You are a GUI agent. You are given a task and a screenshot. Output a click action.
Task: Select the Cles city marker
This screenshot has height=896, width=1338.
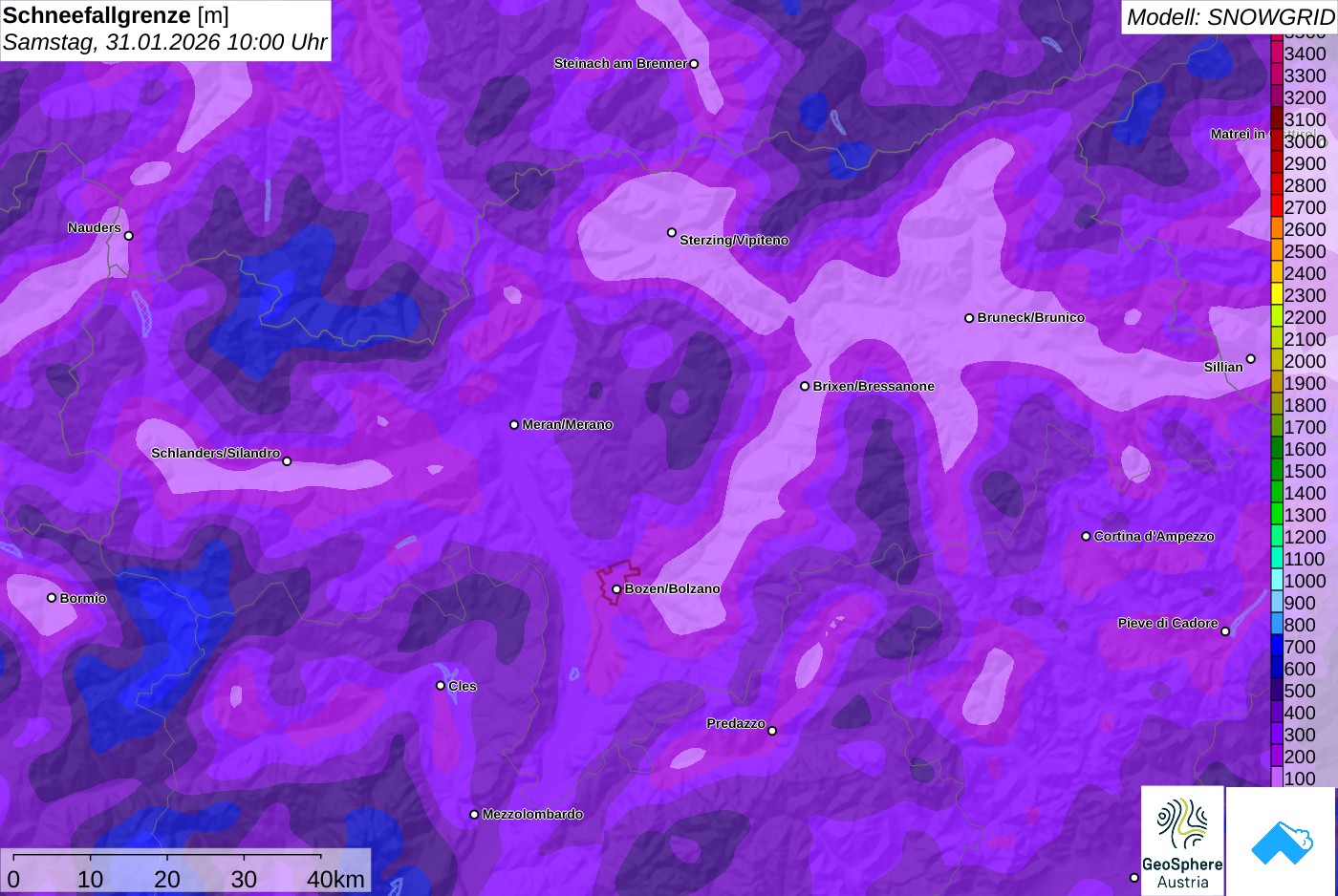[x=441, y=686]
